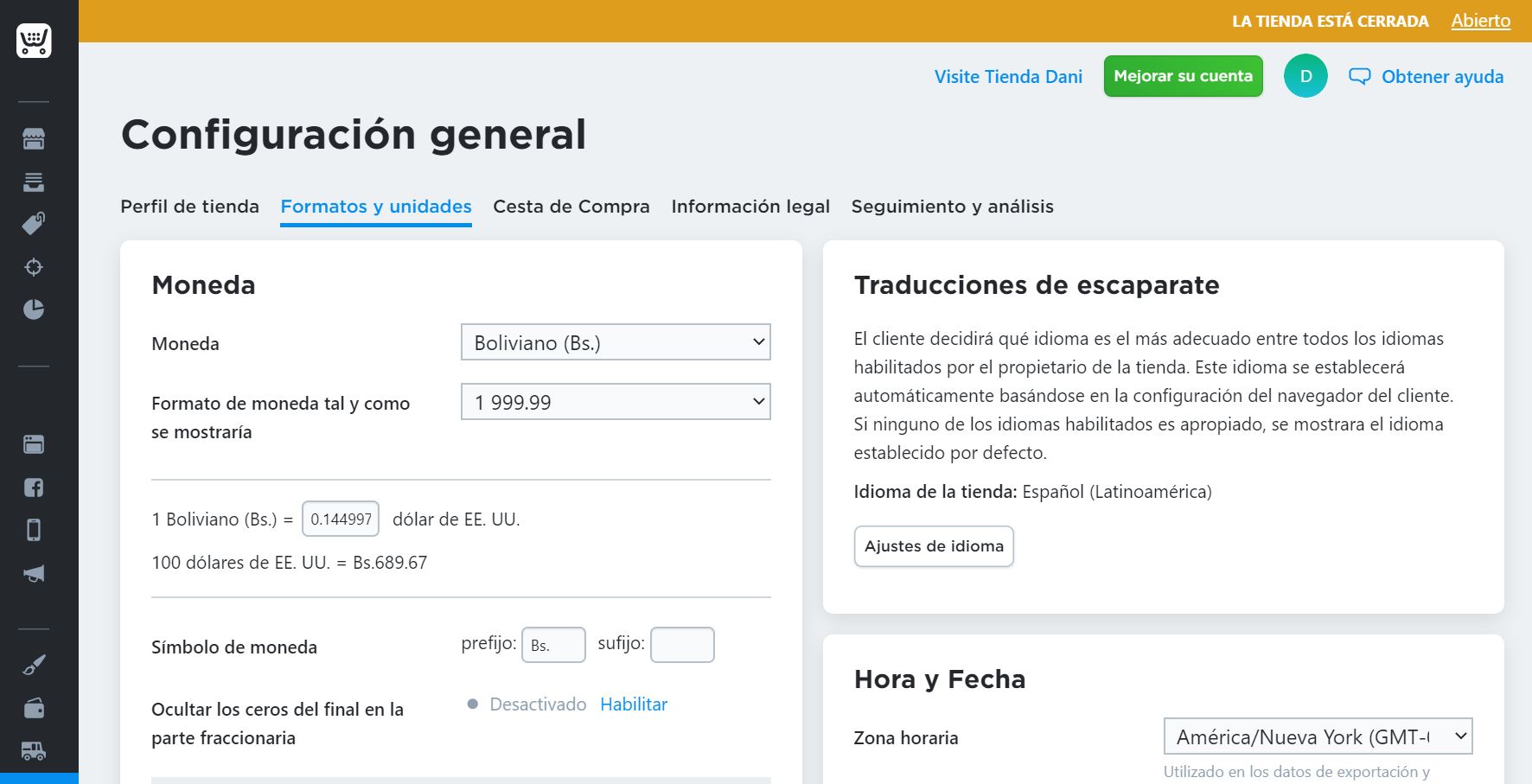The image size is (1532, 784).
Task: Open the website window icon in sidebar
Action: 34,444
